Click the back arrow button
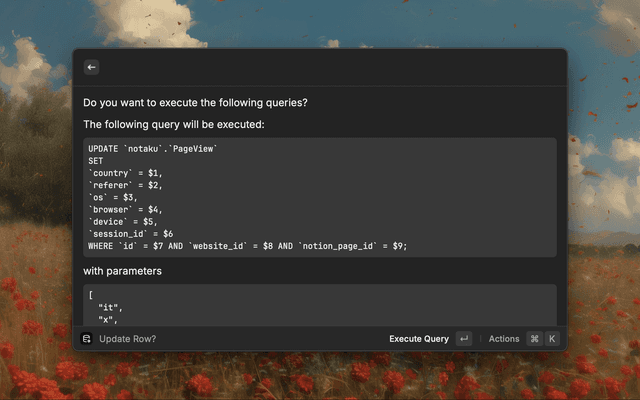Image resolution: width=640 pixels, height=400 pixels. point(91,67)
